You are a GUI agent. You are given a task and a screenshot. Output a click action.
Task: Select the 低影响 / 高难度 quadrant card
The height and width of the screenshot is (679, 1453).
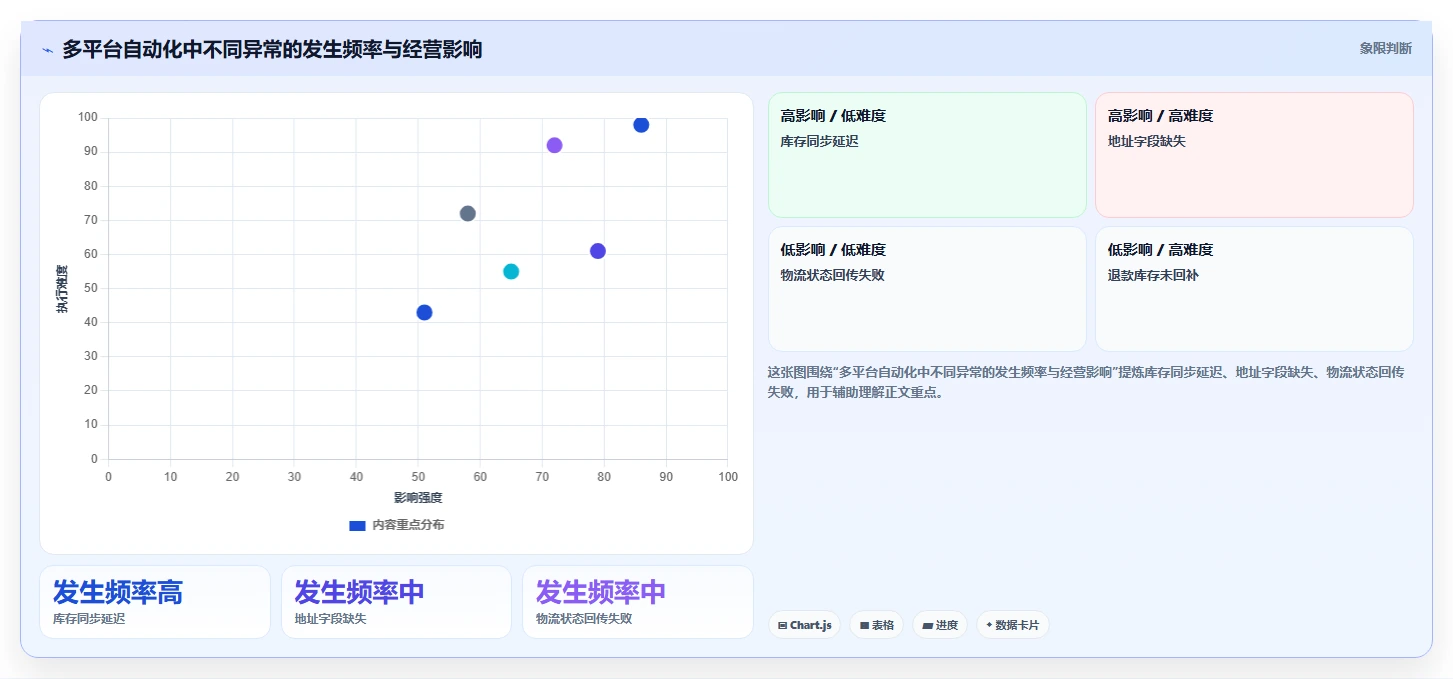click(1254, 289)
